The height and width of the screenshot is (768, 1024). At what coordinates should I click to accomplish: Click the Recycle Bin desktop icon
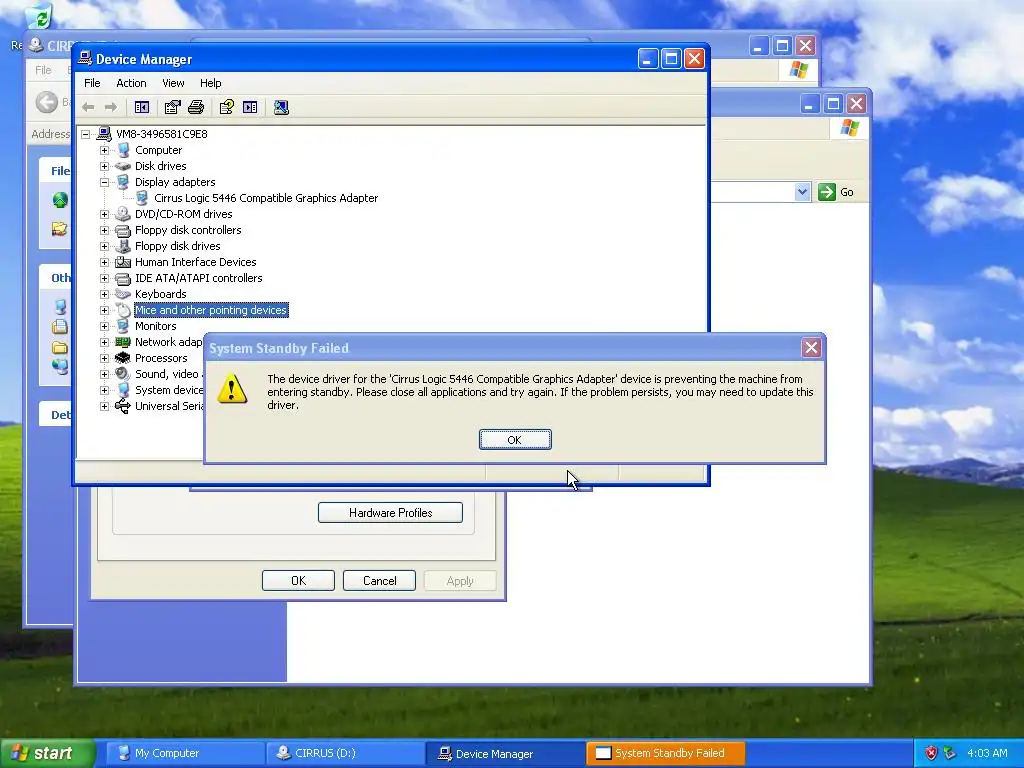coord(40,17)
